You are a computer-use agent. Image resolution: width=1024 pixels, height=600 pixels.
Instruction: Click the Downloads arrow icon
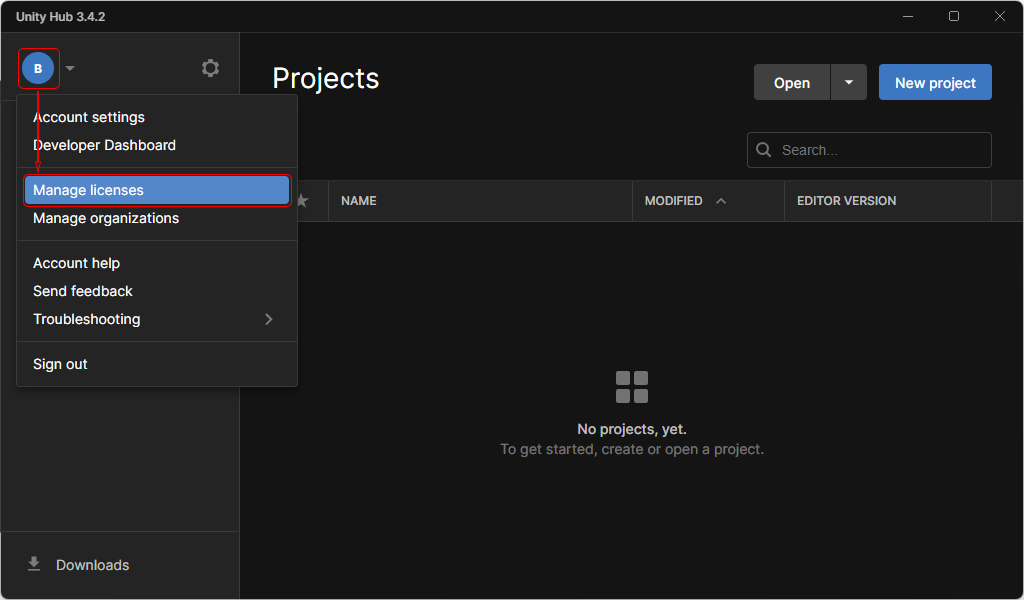tap(34, 564)
